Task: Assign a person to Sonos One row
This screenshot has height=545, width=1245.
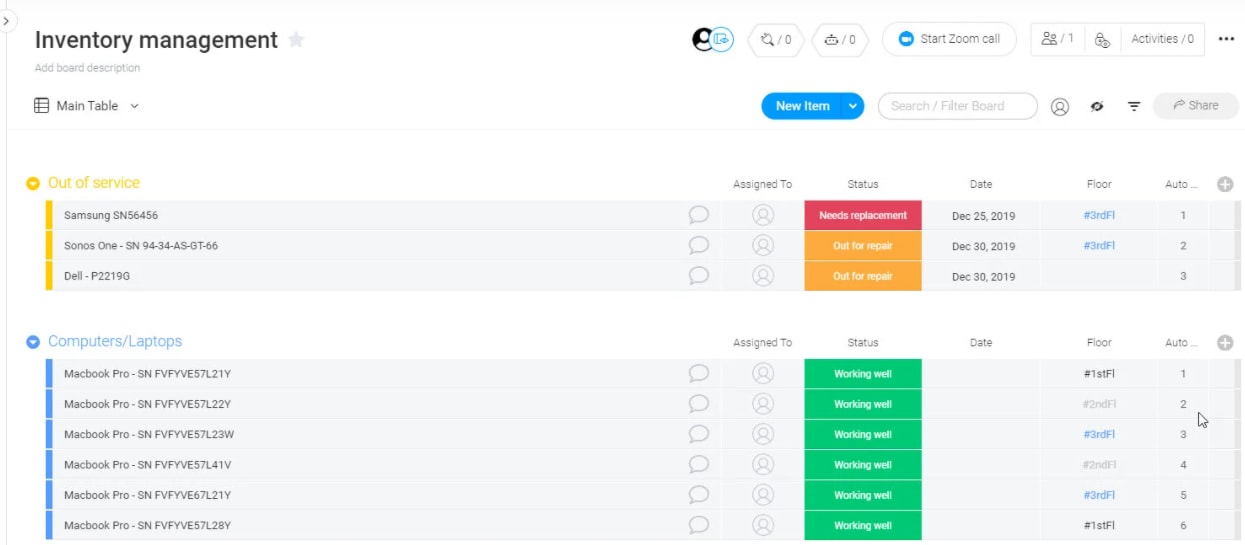Action: 763,245
